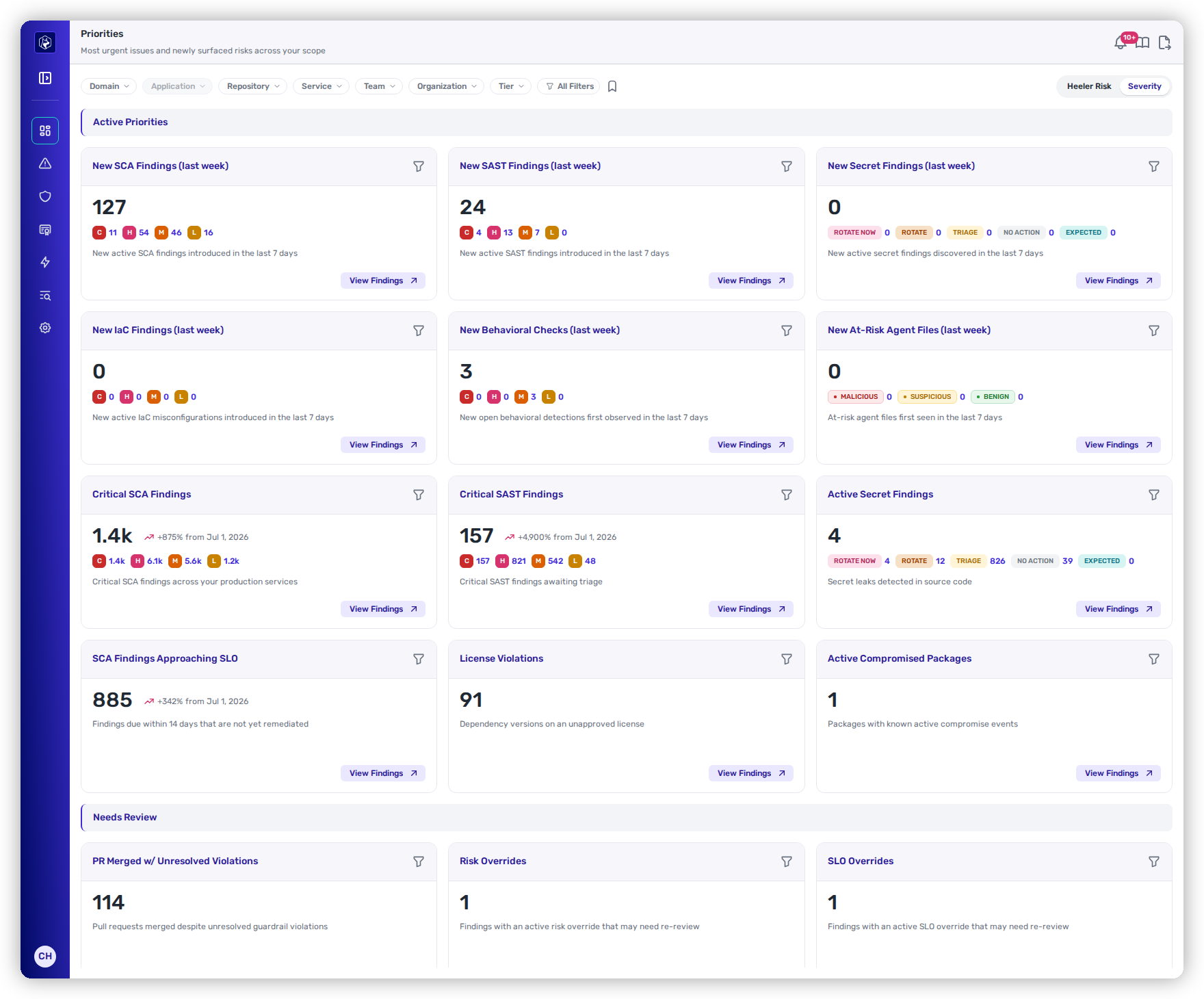Open the Application filter dropdown
Screen dimensions: 1204x999
pyautogui.click(x=178, y=86)
